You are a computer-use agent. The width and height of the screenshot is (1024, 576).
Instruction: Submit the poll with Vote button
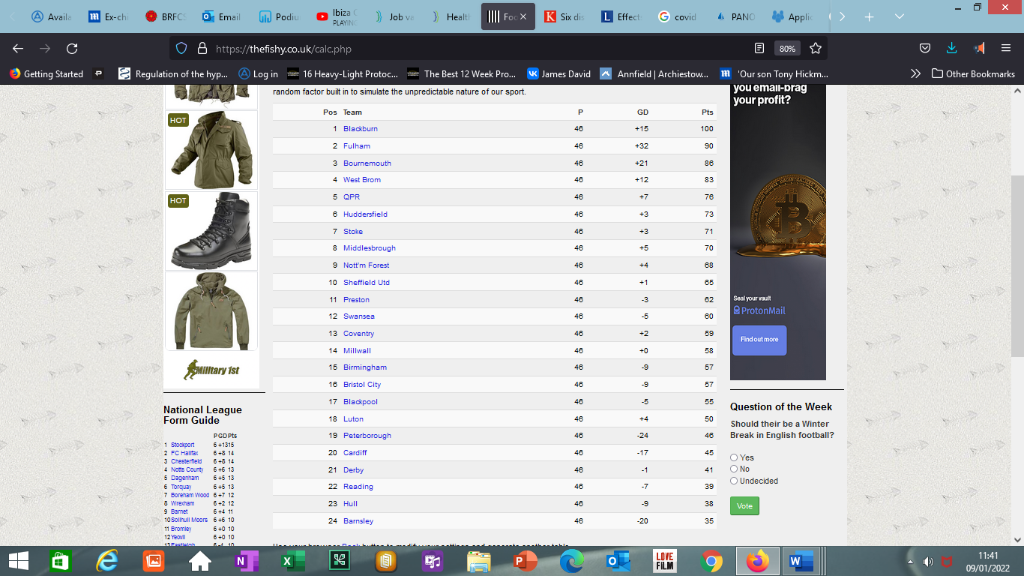[x=744, y=506]
